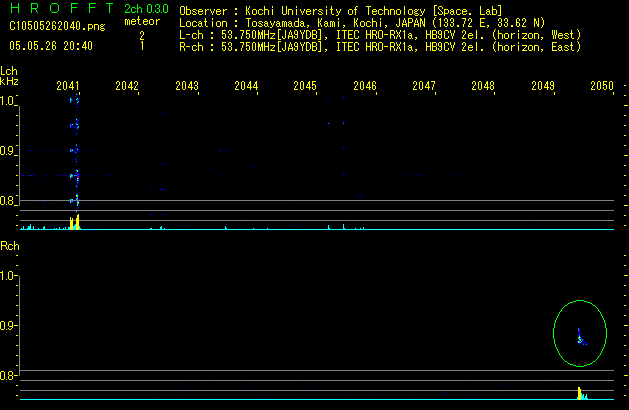629x410 pixels.
Task: Click the Lch 0.8 kHz axis label
Action: pos(8,201)
